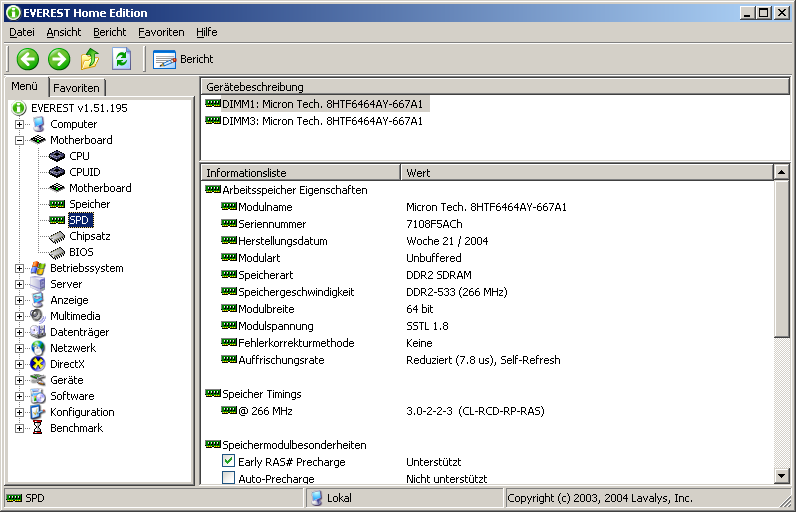The width and height of the screenshot is (796, 512).
Task: Click scrollbar up arrow in info list
Action: (x=781, y=173)
